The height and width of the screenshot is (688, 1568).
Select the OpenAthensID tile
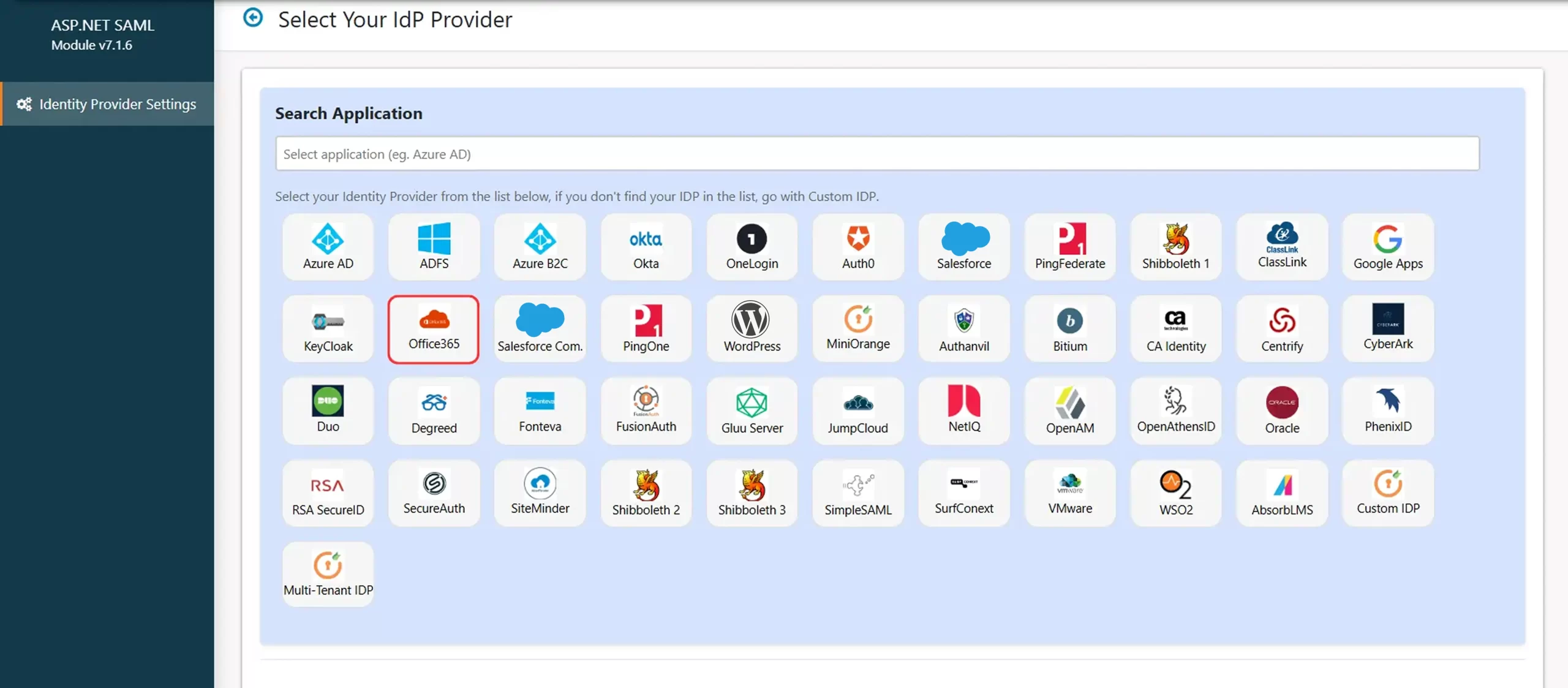coord(1175,411)
